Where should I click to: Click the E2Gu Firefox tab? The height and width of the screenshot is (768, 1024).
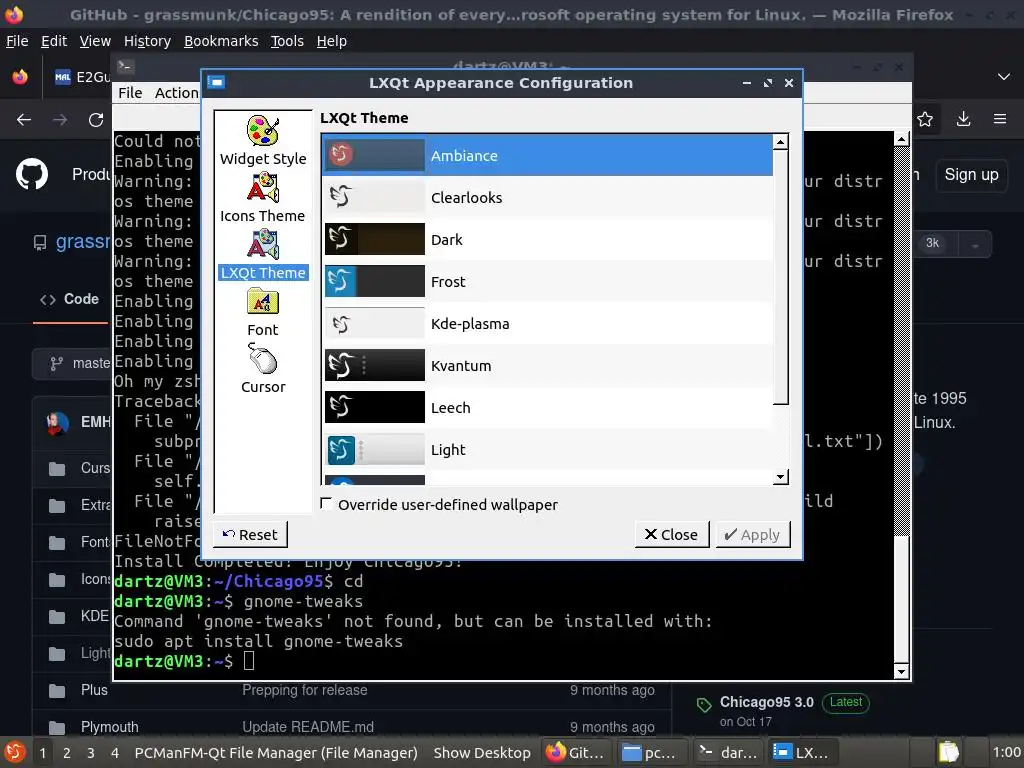[x=82, y=77]
